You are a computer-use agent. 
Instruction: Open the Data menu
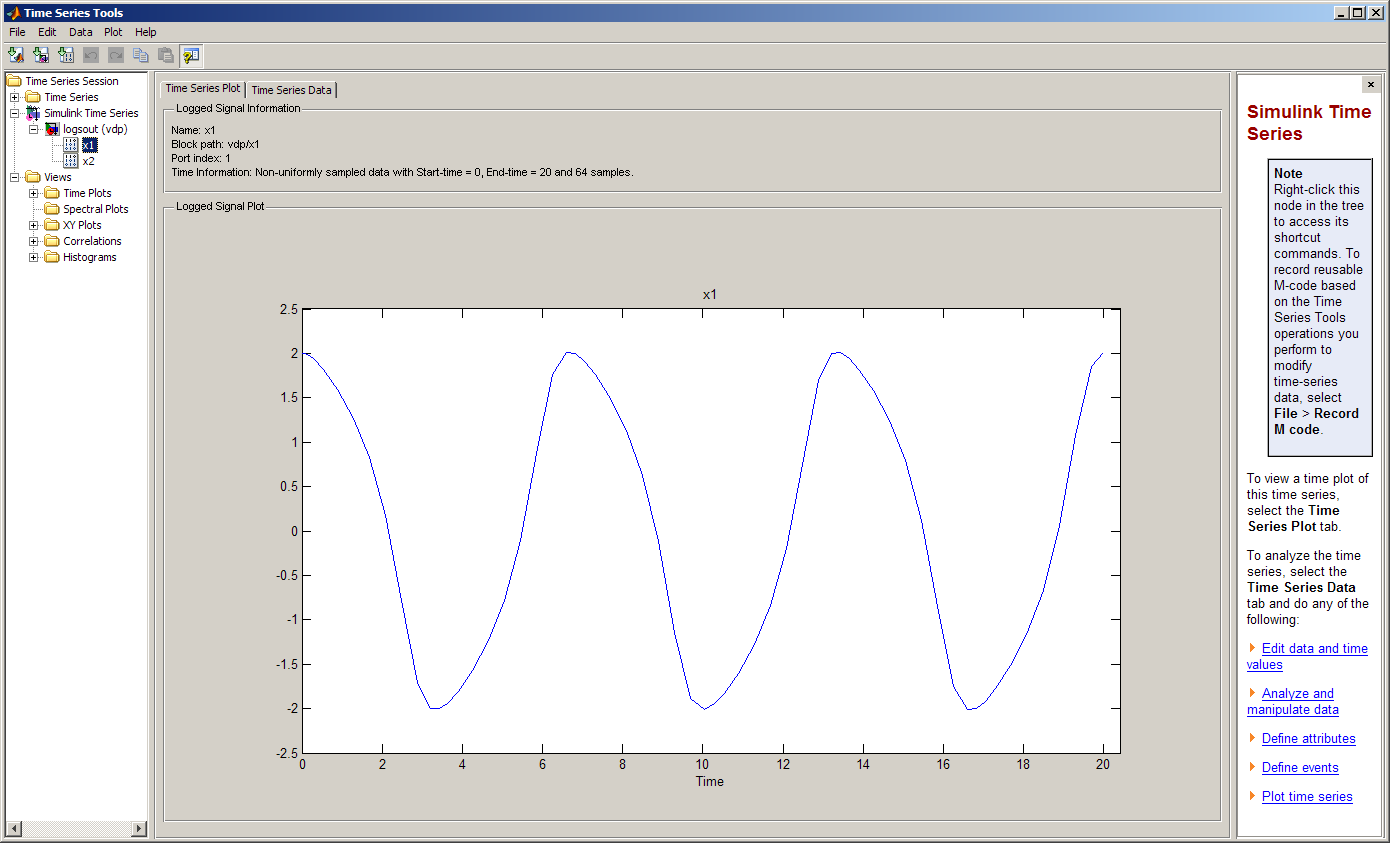[x=80, y=32]
